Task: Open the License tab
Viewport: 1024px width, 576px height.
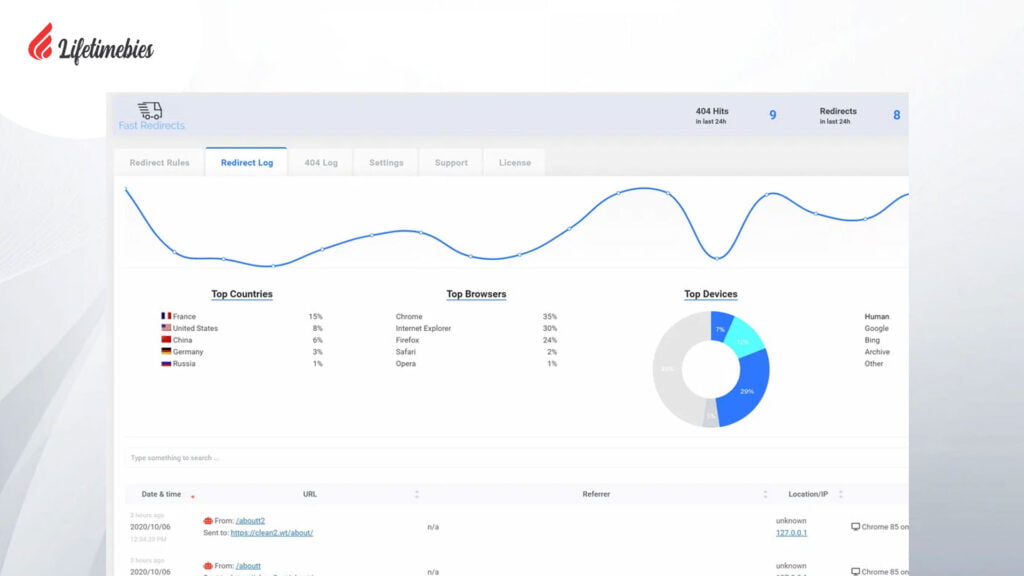Action: pyautogui.click(x=515, y=163)
